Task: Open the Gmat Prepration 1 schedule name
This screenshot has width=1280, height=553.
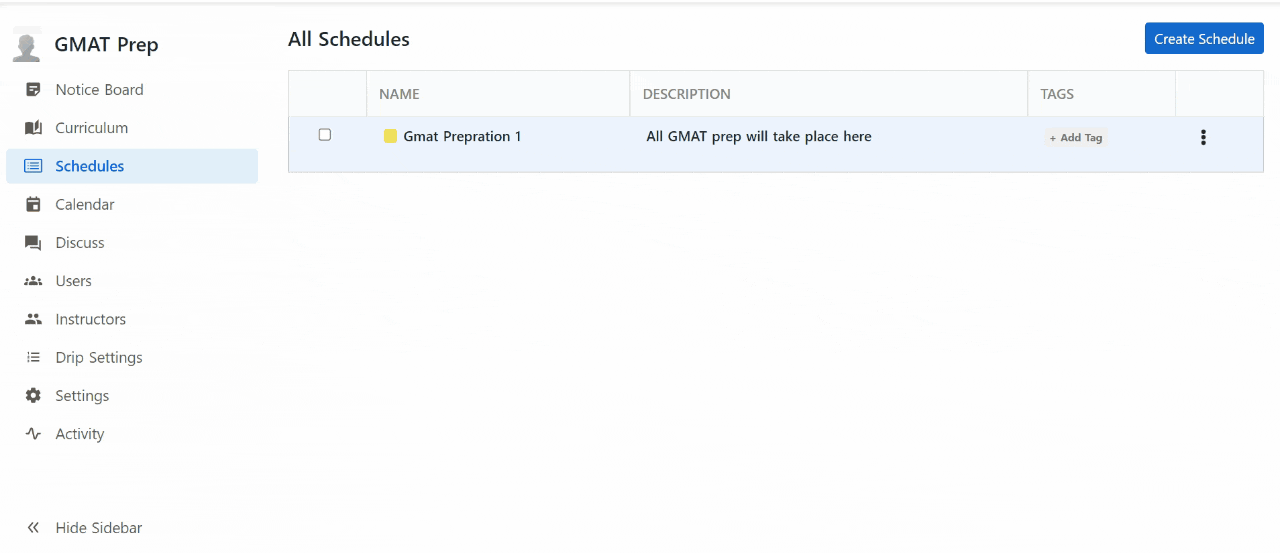Action: (x=462, y=137)
